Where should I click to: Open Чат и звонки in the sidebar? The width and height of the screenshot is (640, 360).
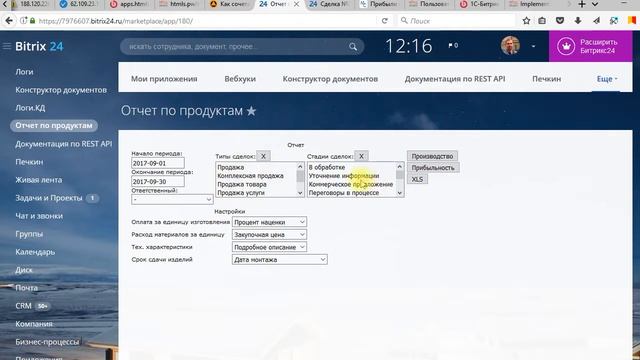pyautogui.click(x=39, y=216)
